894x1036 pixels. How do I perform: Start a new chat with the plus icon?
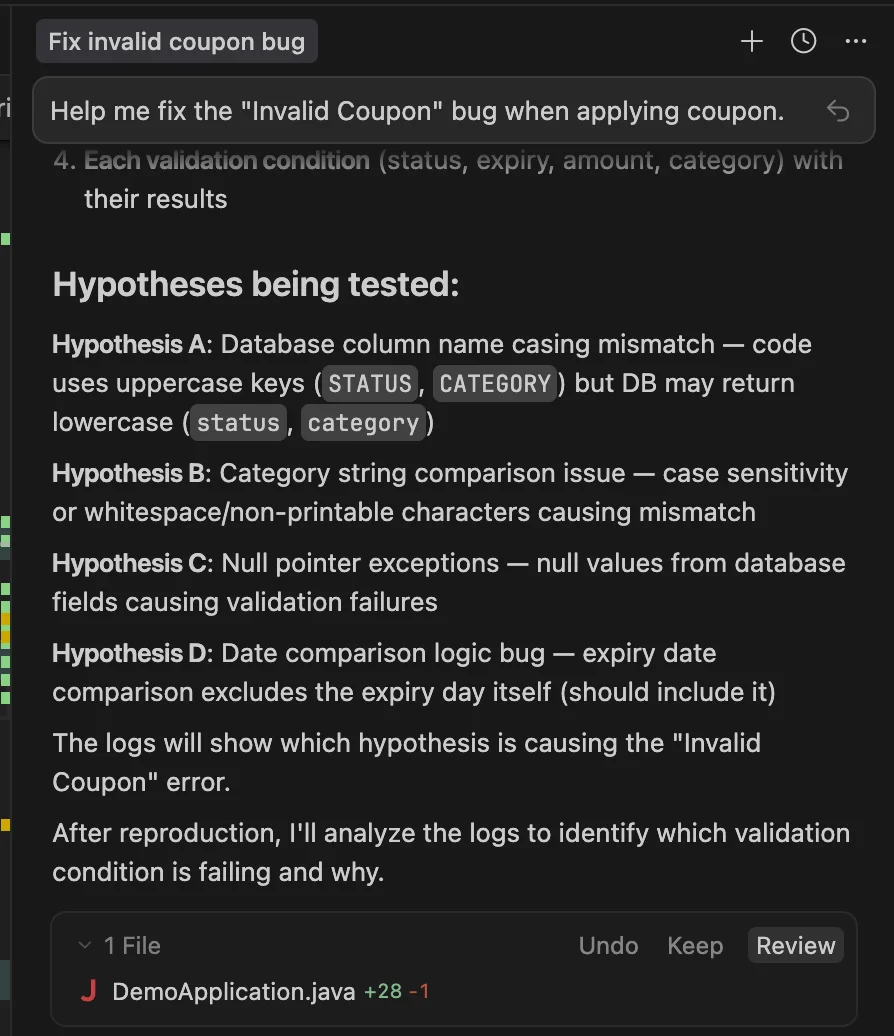click(751, 41)
